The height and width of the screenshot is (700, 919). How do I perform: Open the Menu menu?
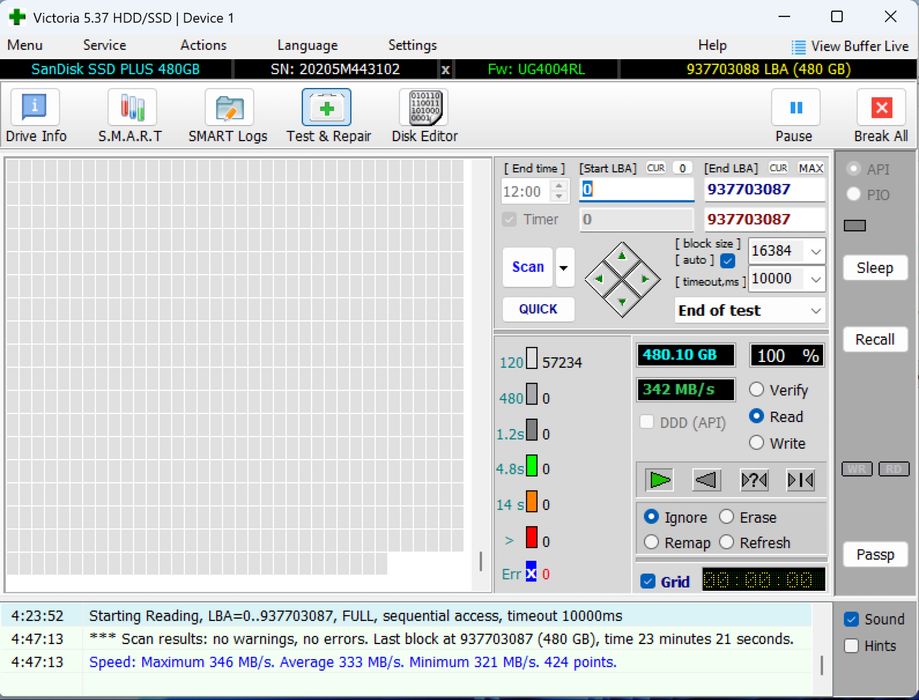[x=25, y=45]
